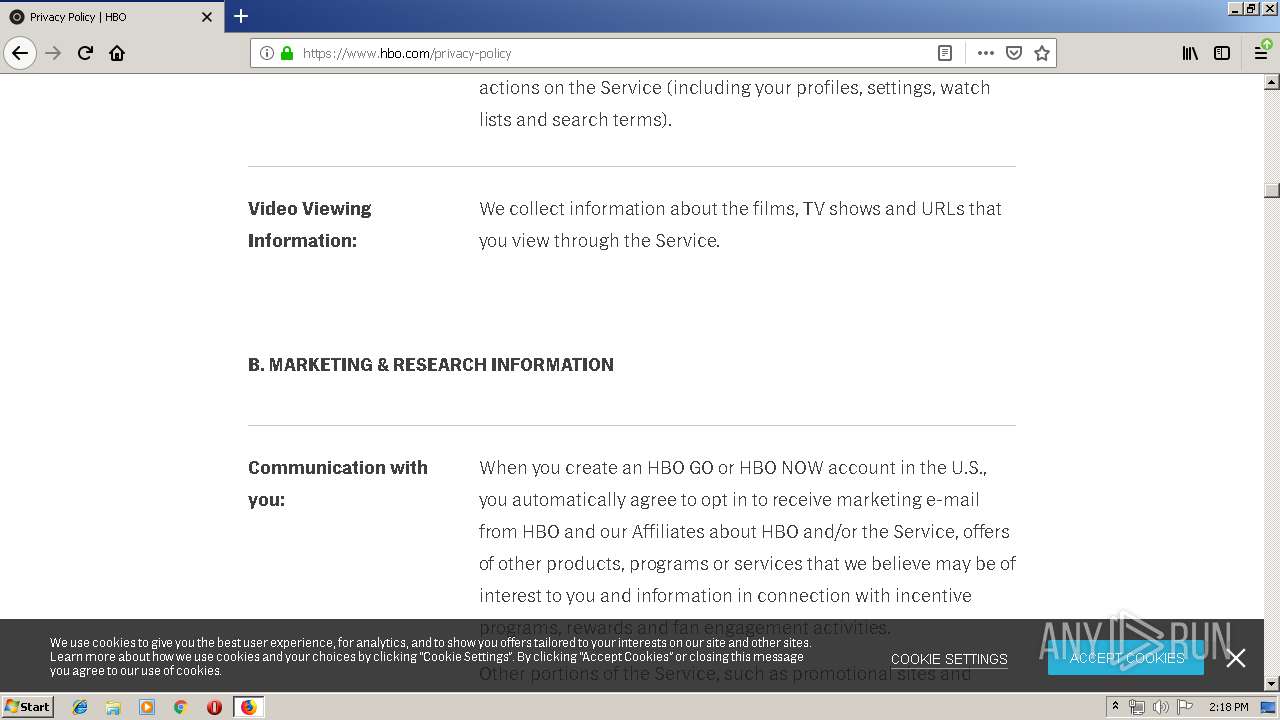
Task: Open page actions three-dot menu
Action: click(x=986, y=53)
